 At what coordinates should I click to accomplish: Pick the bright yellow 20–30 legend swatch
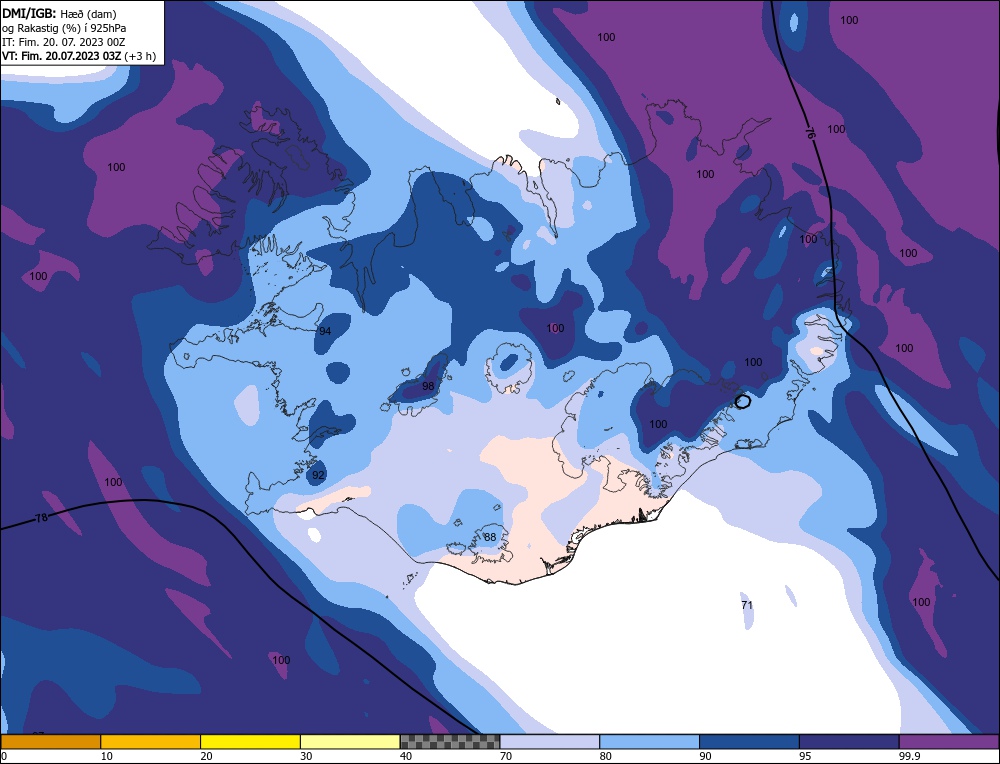coord(250,742)
